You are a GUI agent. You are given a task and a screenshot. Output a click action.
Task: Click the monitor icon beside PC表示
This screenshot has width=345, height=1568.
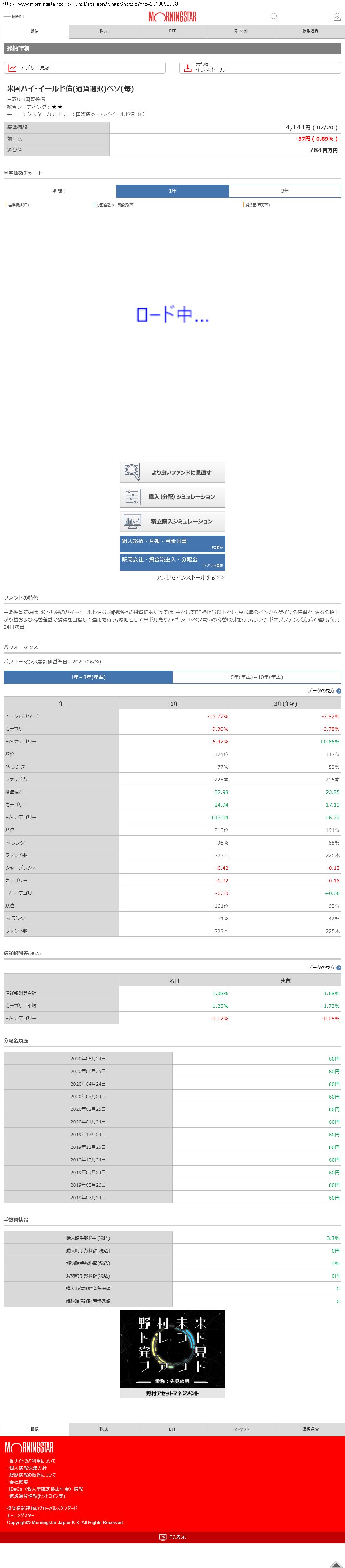tap(162, 1537)
